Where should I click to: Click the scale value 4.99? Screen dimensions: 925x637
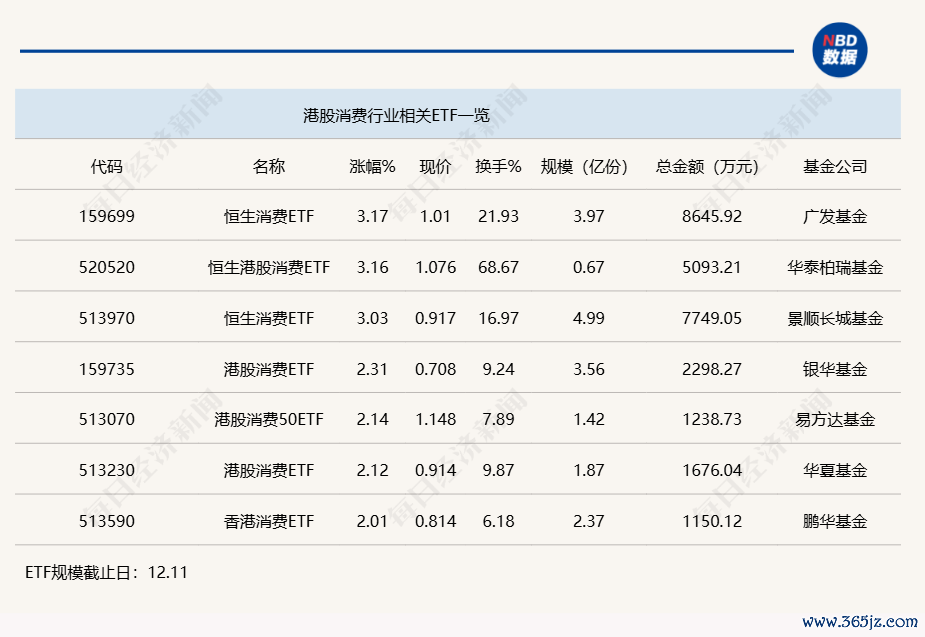[589, 318]
